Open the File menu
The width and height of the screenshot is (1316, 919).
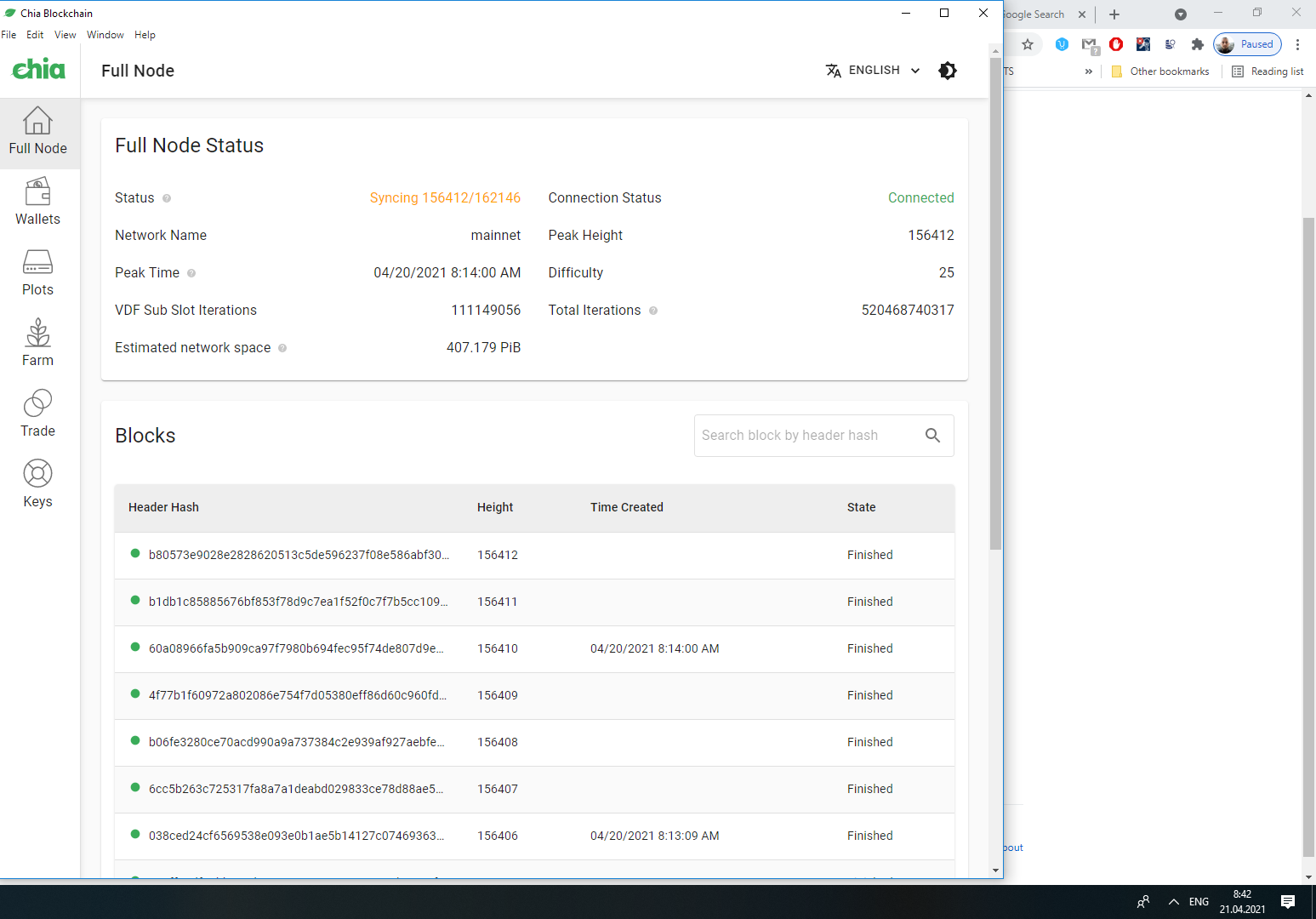tap(9, 35)
